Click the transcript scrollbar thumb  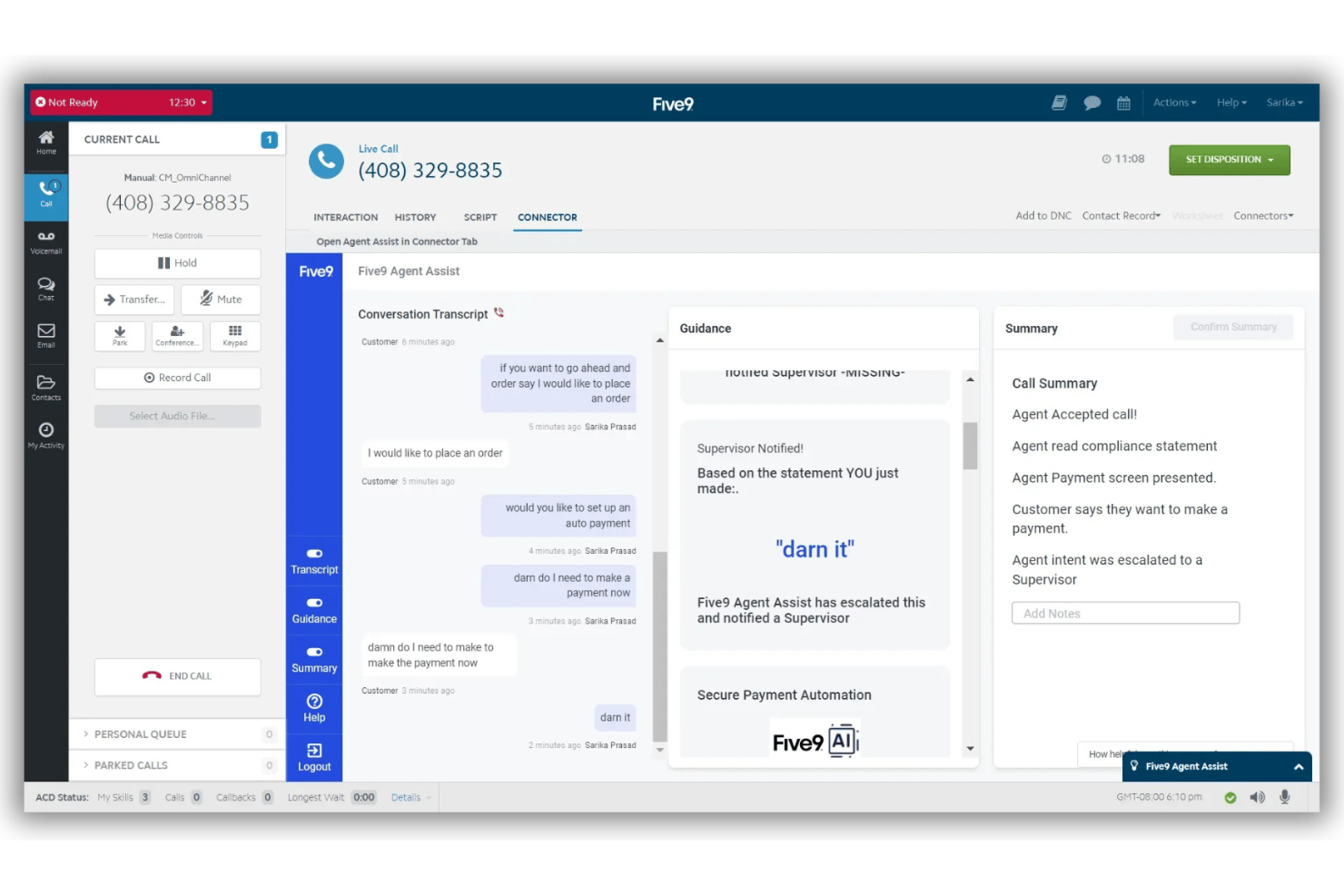[x=660, y=646]
